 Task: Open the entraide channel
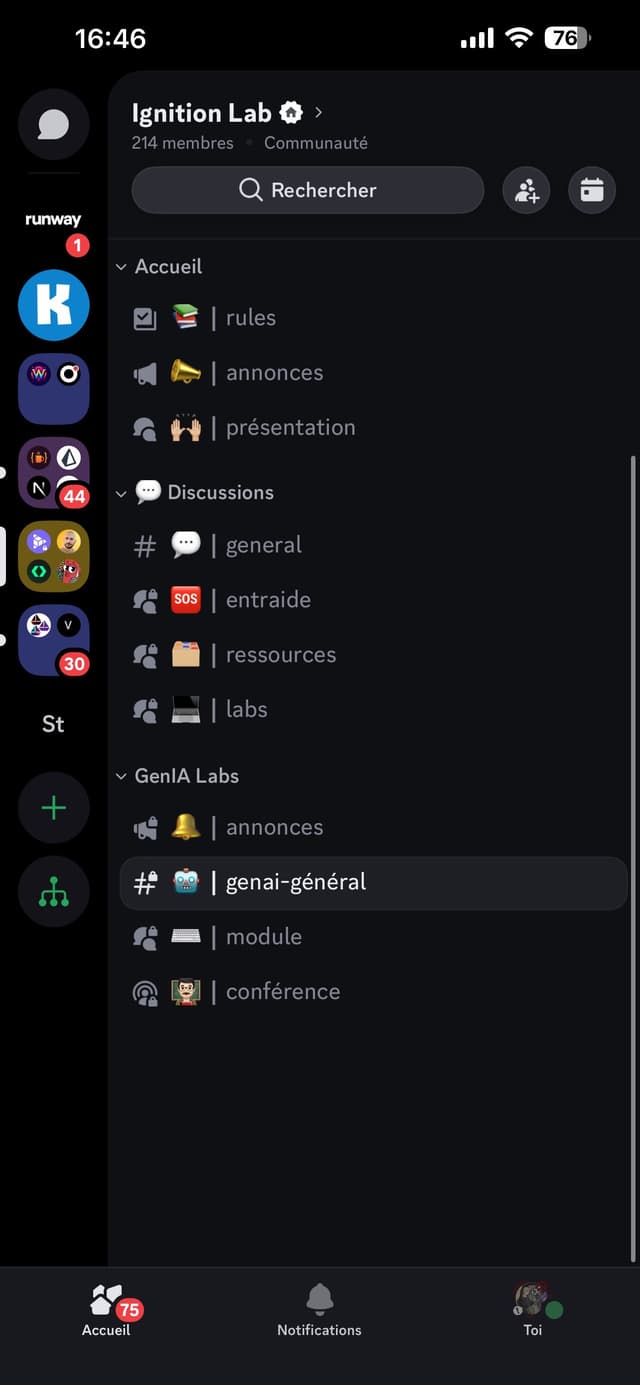(x=267, y=600)
